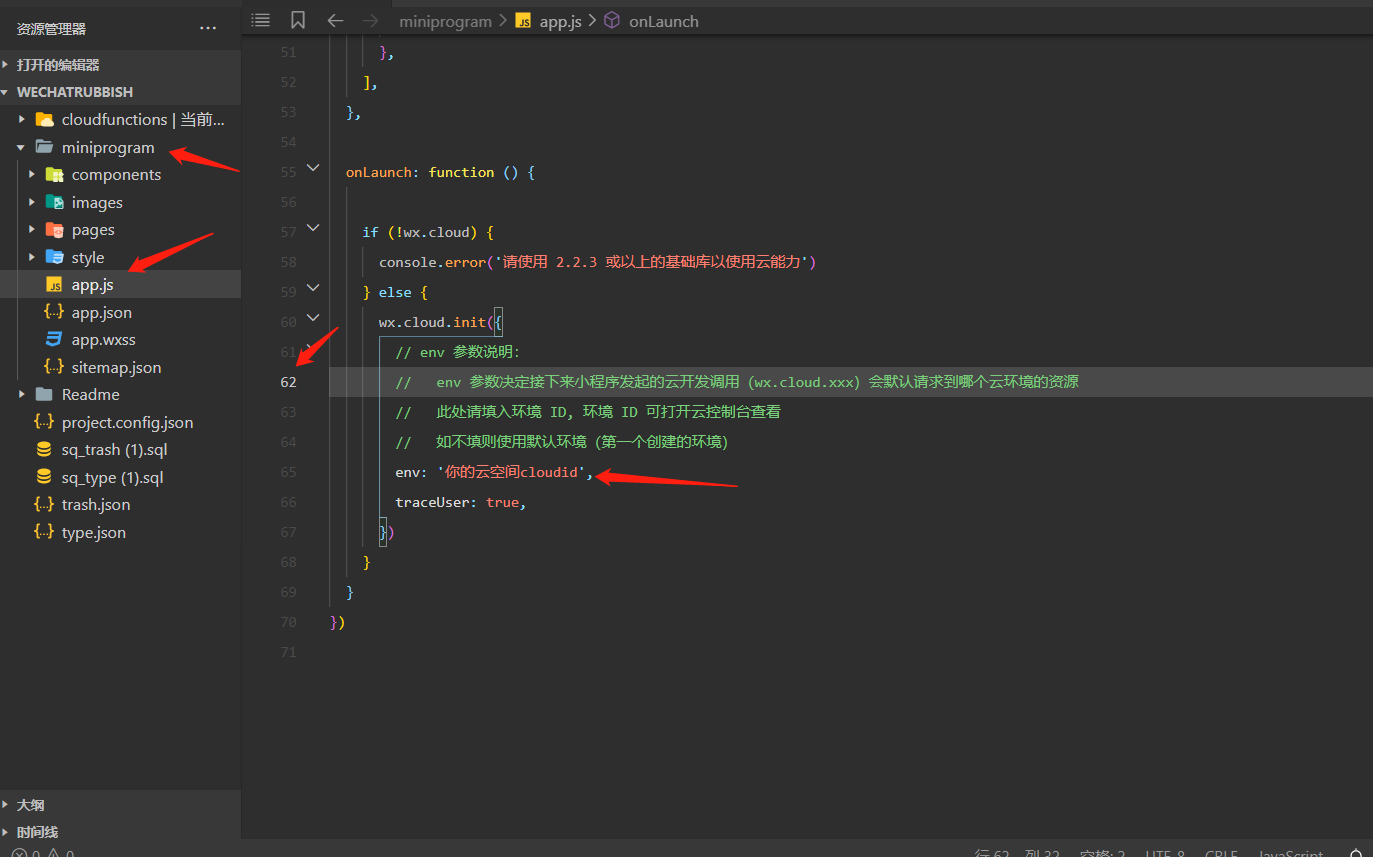
Task: Fold the if block at line 57
Action: tap(313, 229)
